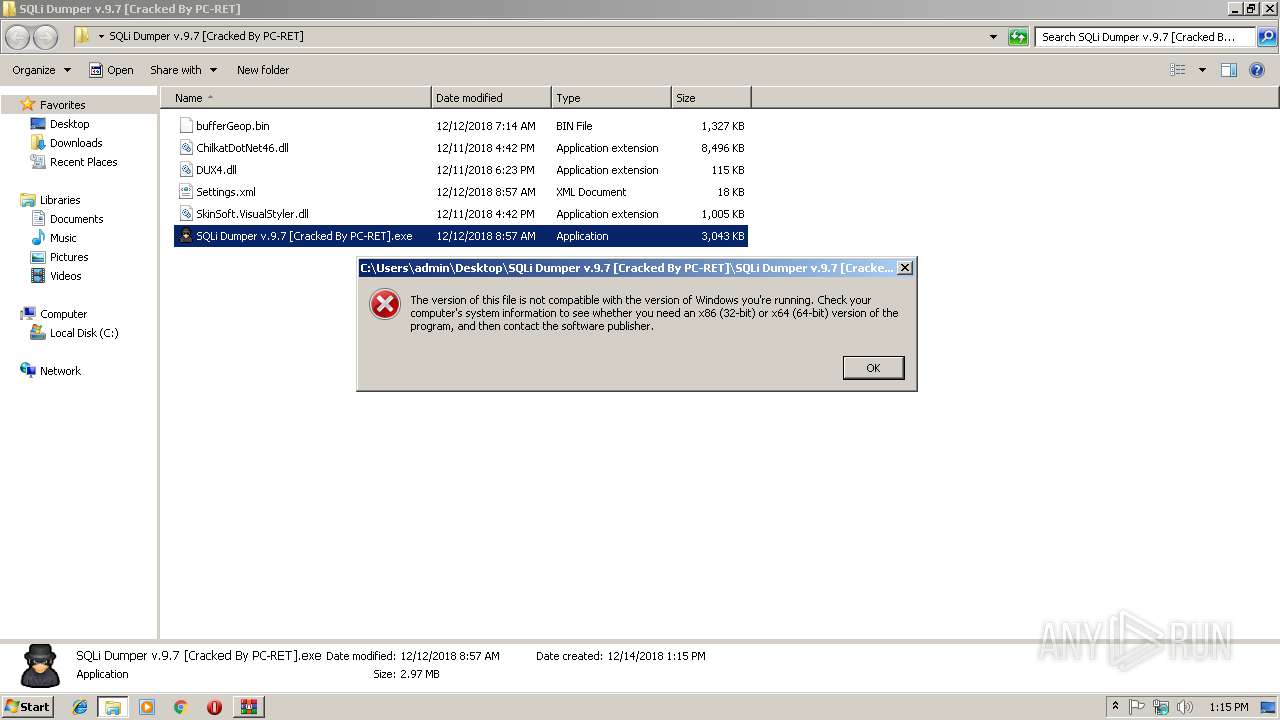The image size is (1280, 720).
Task: Open the Change your view icon
Action: [1178, 70]
